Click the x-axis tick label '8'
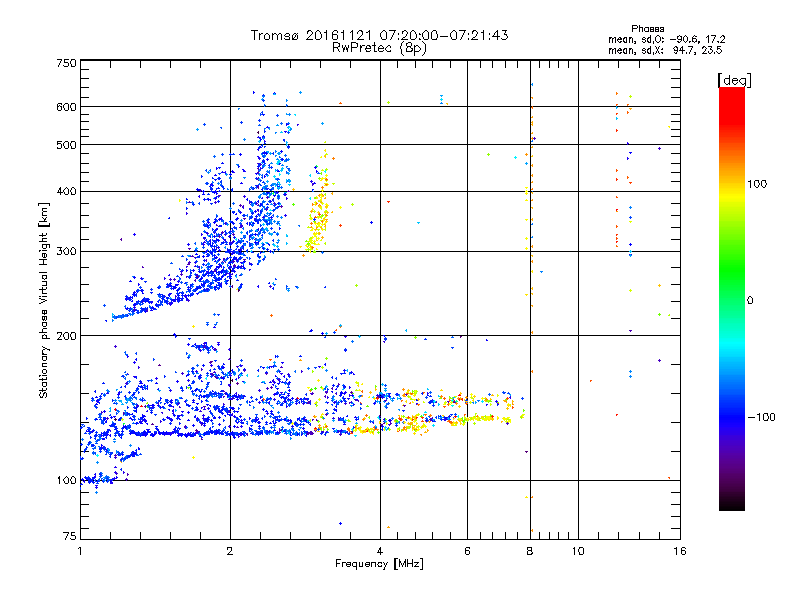This screenshot has width=800, height=600. (x=530, y=551)
